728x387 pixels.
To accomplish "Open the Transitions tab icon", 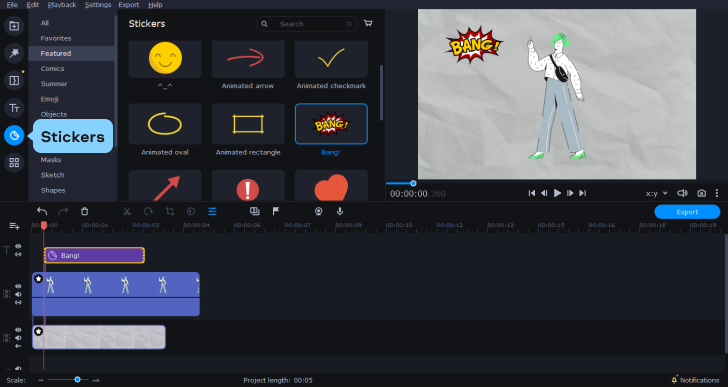I will tap(14, 81).
